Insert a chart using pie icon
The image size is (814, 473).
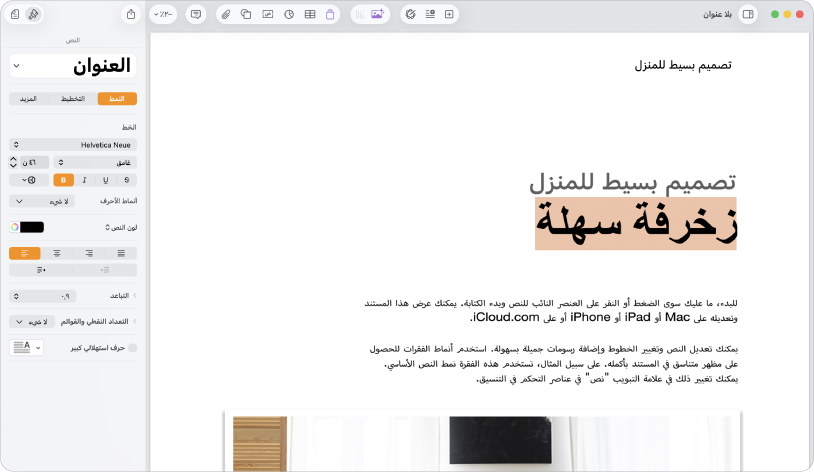point(289,15)
